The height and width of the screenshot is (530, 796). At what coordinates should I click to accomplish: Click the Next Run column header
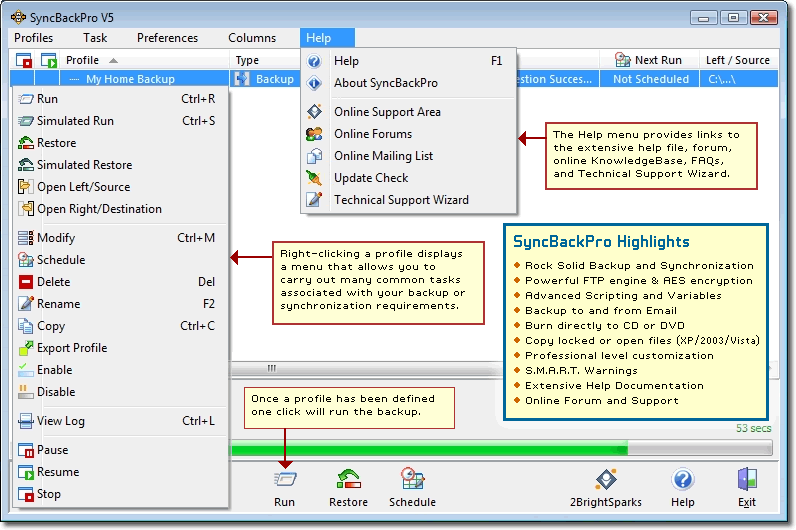point(649,60)
